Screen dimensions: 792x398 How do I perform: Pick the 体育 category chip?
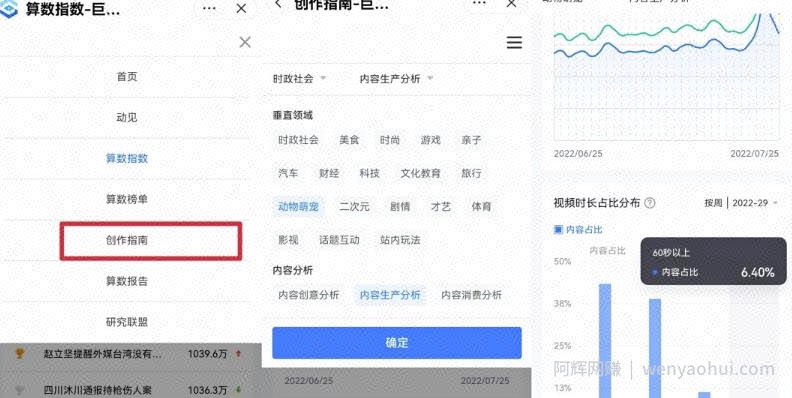click(x=481, y=207)
